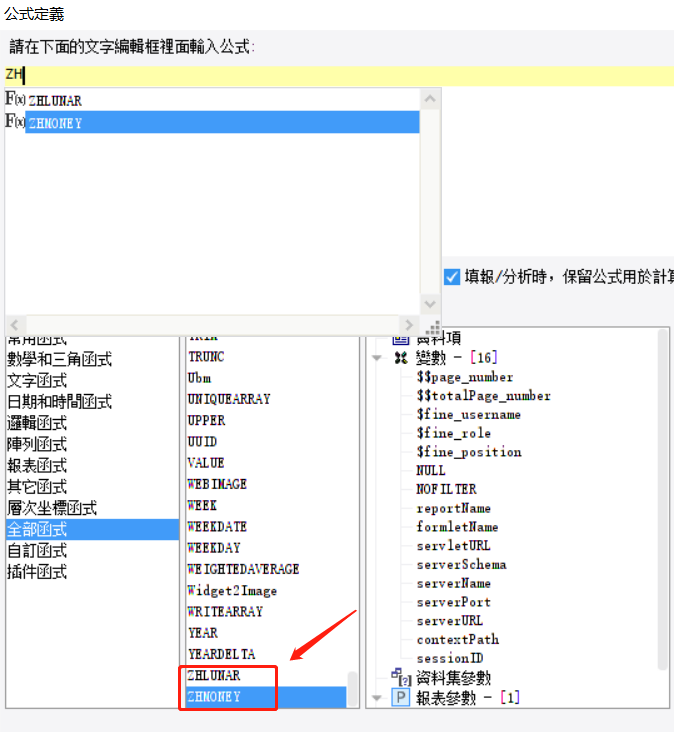The width and height of the screenshot is (674, 732).
Task: Toggle 填報/分析時保留公式 checkbox
Action: pos(452,277)
